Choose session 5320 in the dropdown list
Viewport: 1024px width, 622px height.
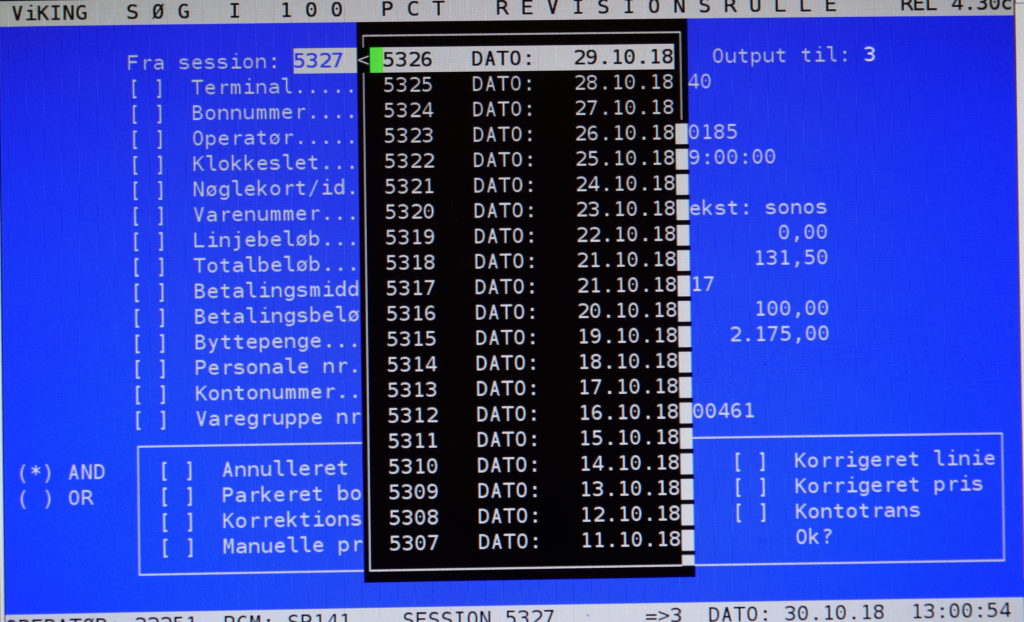(527, 210)
